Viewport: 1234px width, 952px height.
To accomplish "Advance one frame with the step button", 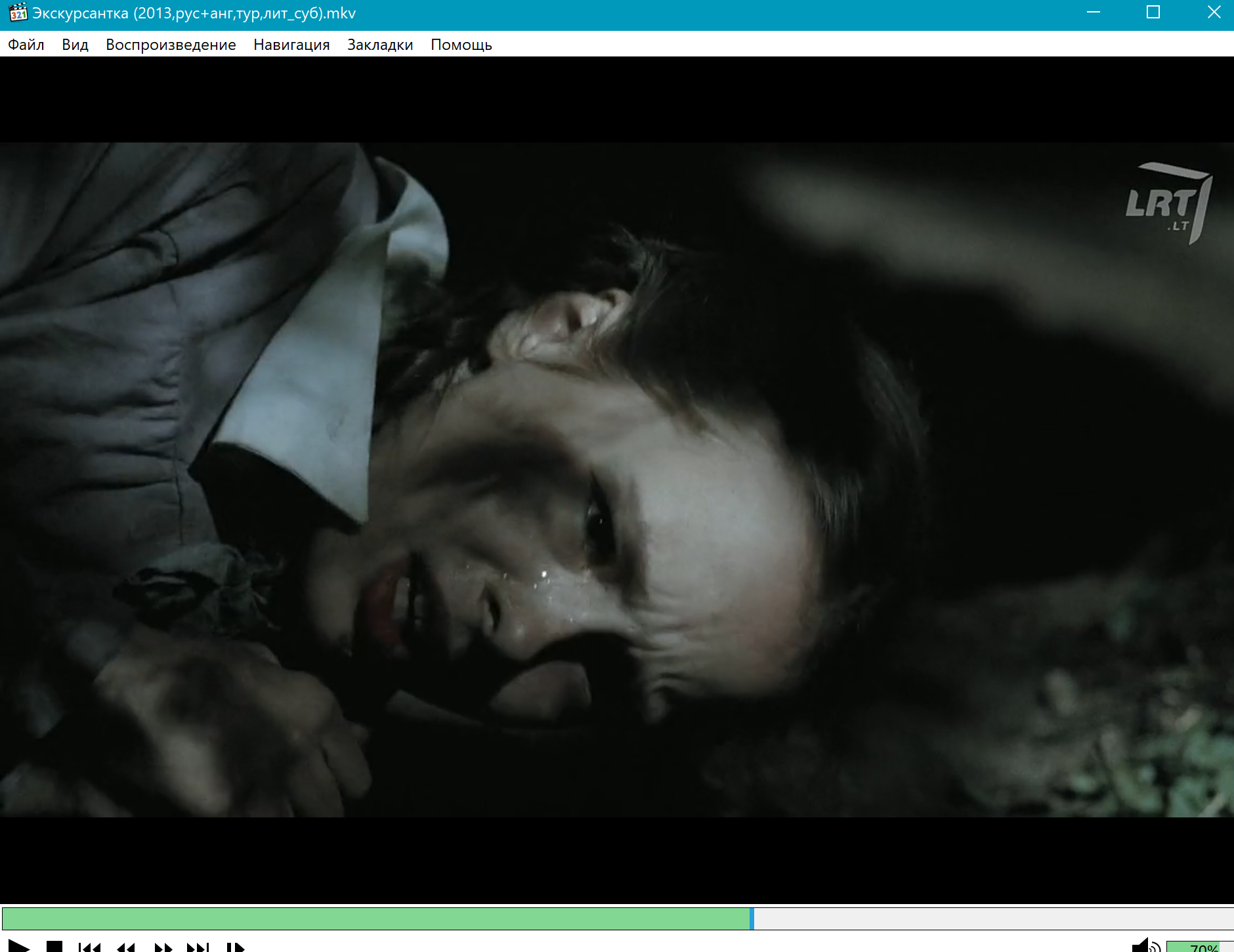I will click(235, 947).
